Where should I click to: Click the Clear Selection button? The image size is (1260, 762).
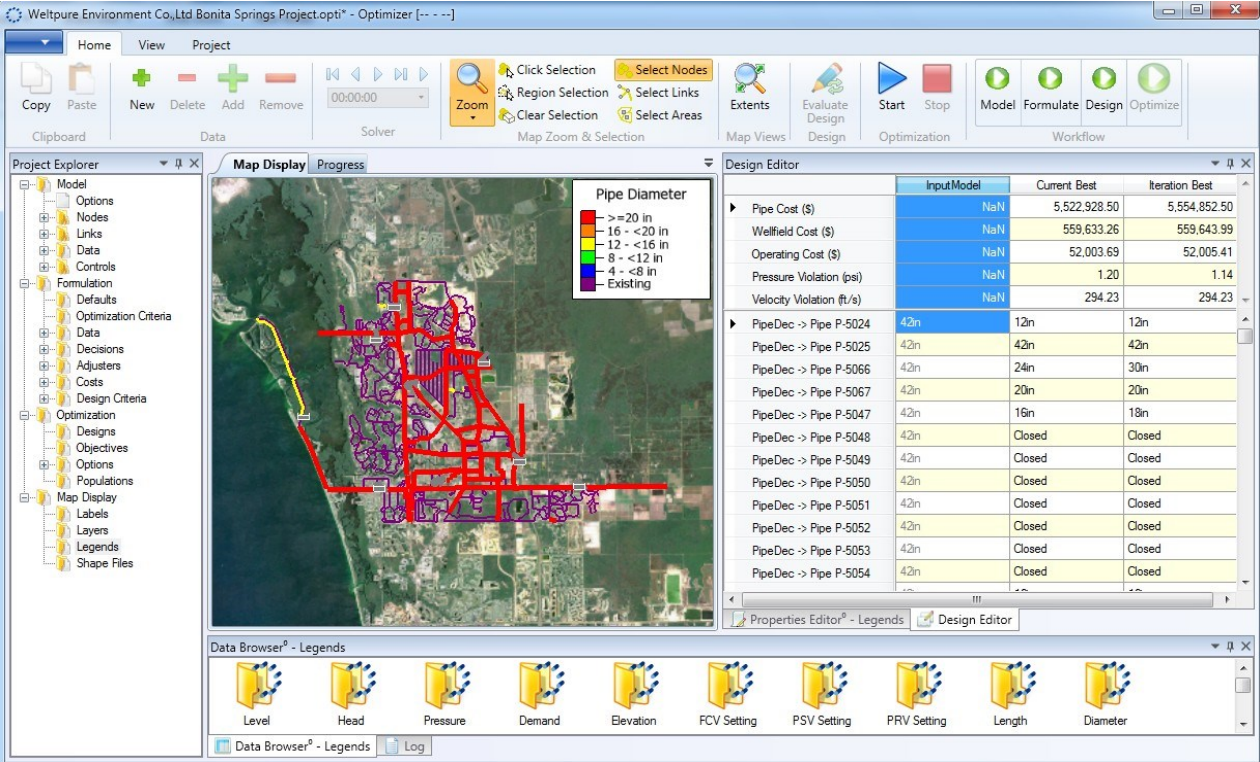tap(548, 115)
